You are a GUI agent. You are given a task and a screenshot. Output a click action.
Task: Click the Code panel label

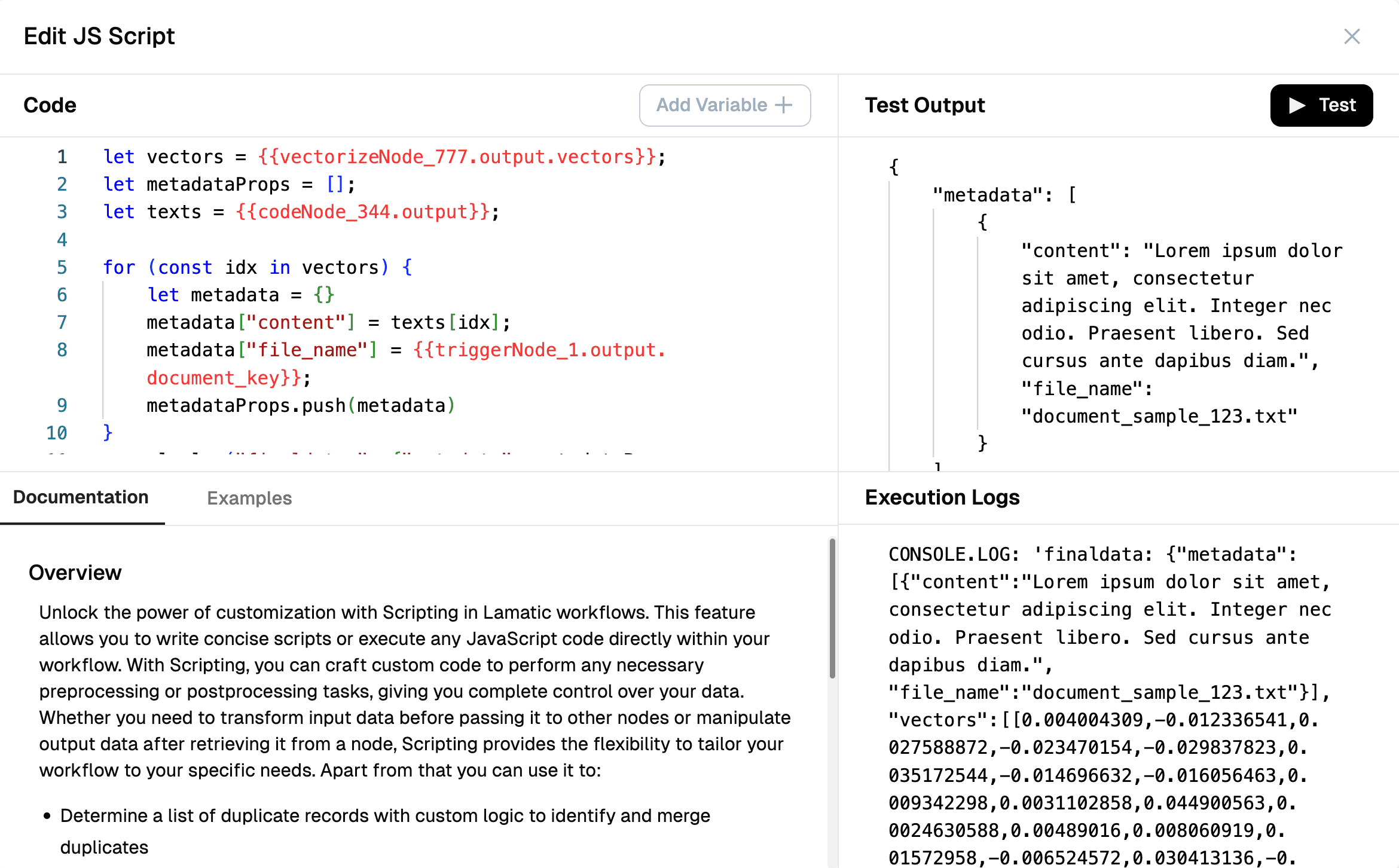tap(50, 105)
